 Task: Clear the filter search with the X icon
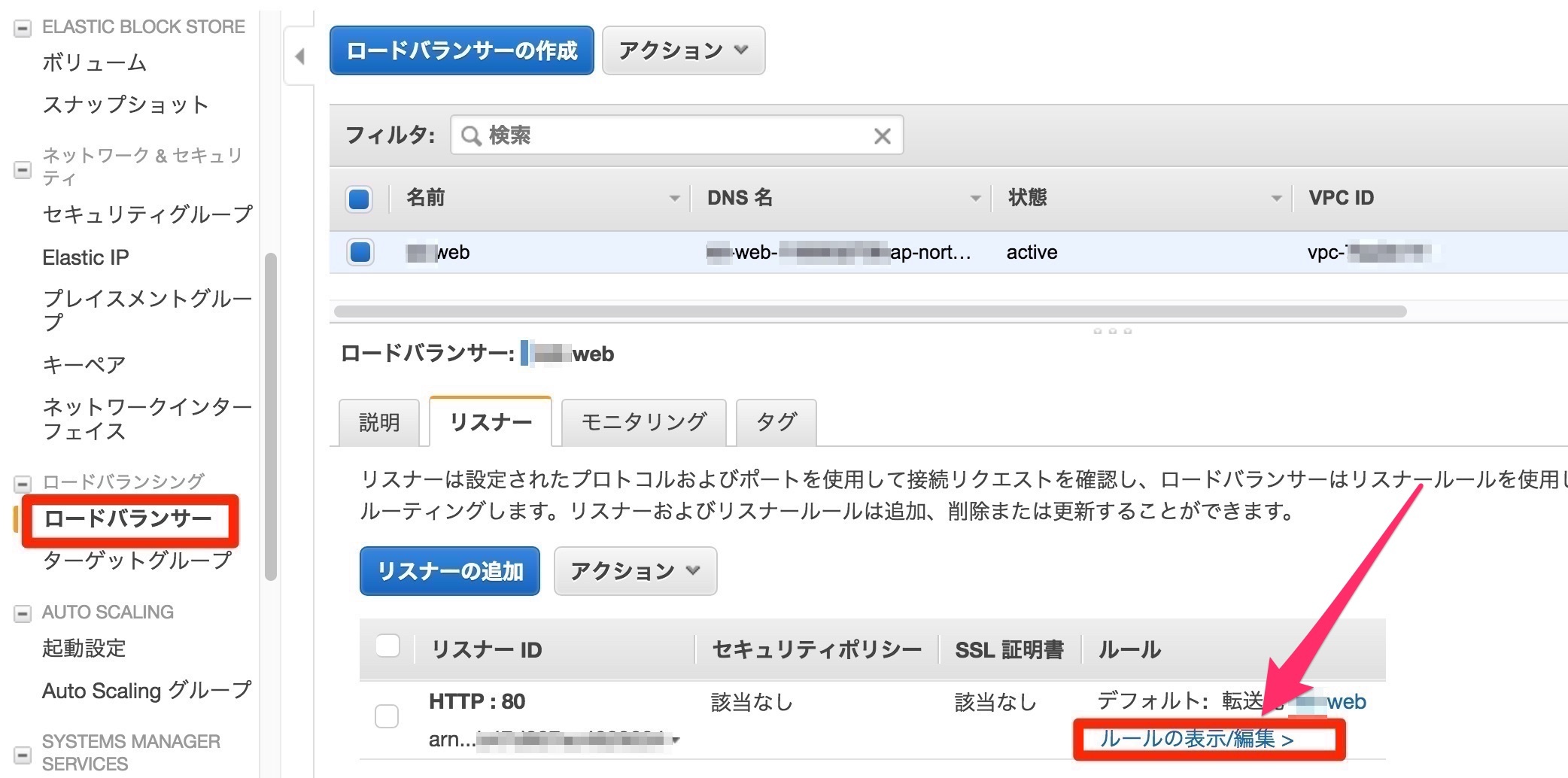click(x=882, y=136)
